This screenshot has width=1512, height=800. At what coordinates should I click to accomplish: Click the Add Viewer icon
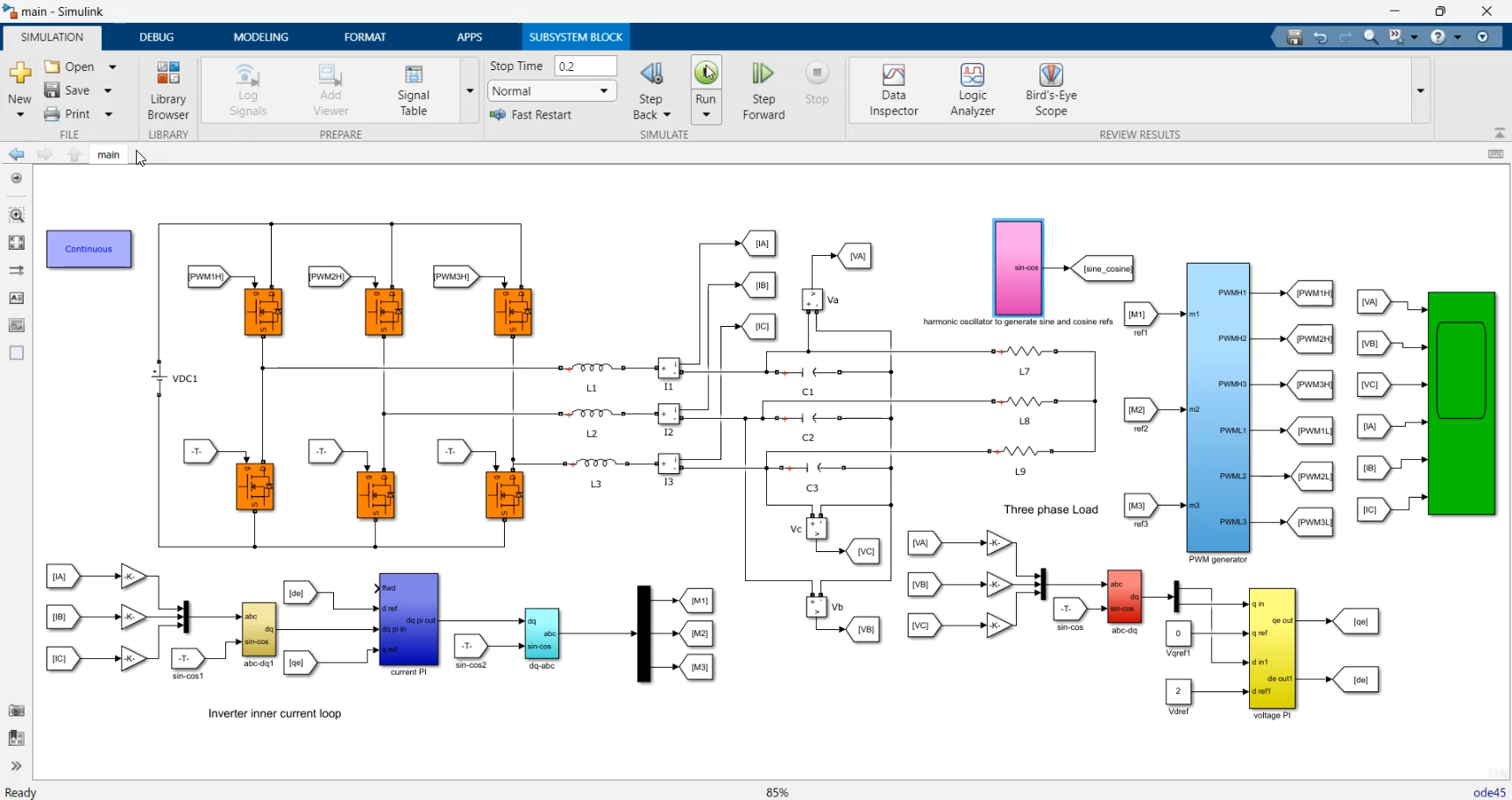330,74
